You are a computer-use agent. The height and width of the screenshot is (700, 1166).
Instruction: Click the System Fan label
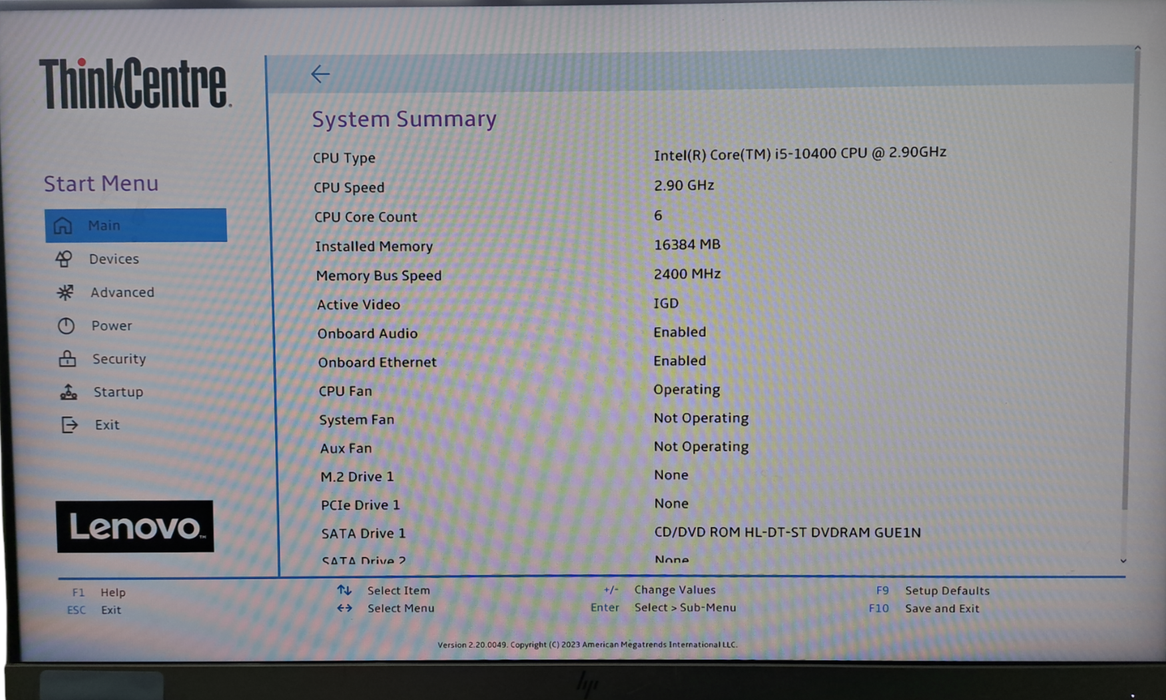(357, 420)
